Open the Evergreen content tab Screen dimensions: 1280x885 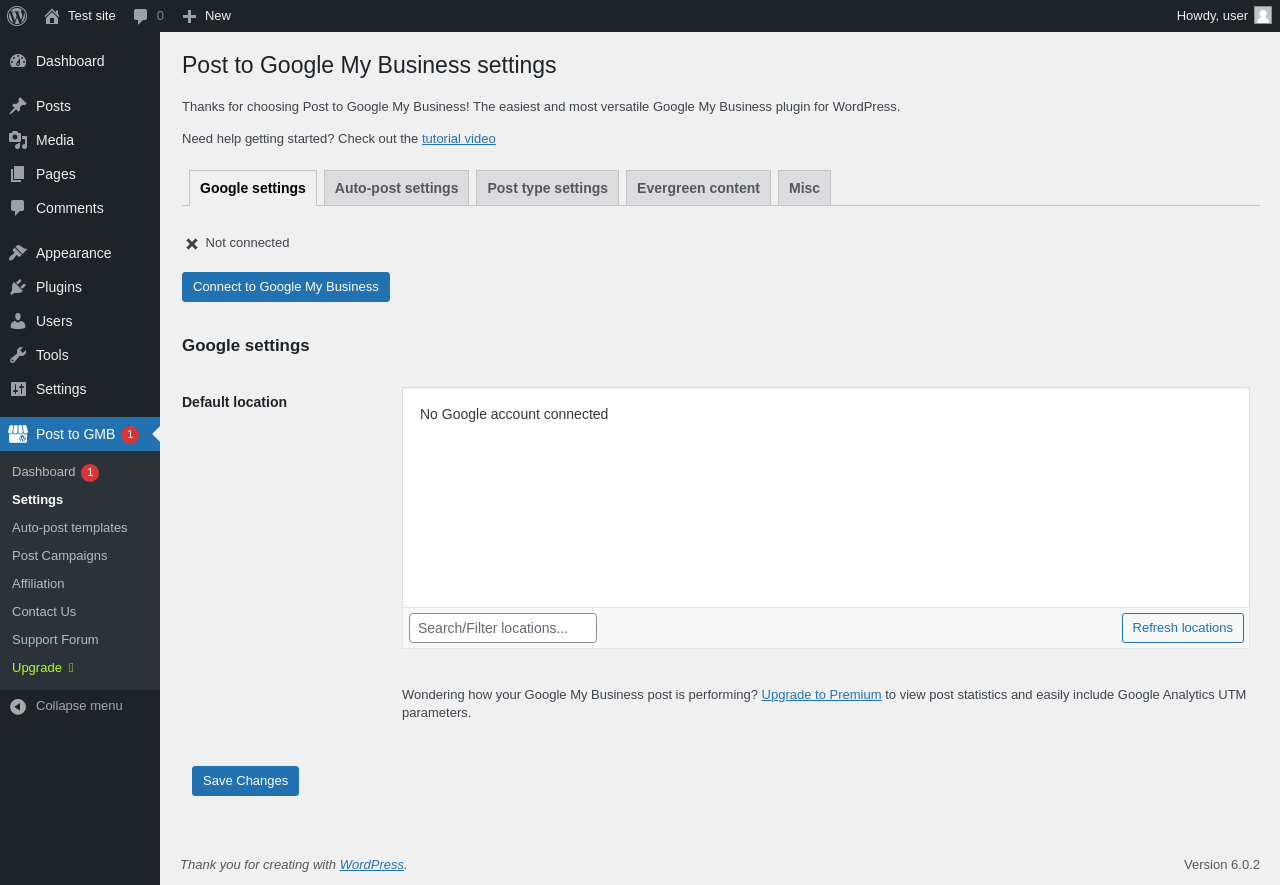coord(698,188)
